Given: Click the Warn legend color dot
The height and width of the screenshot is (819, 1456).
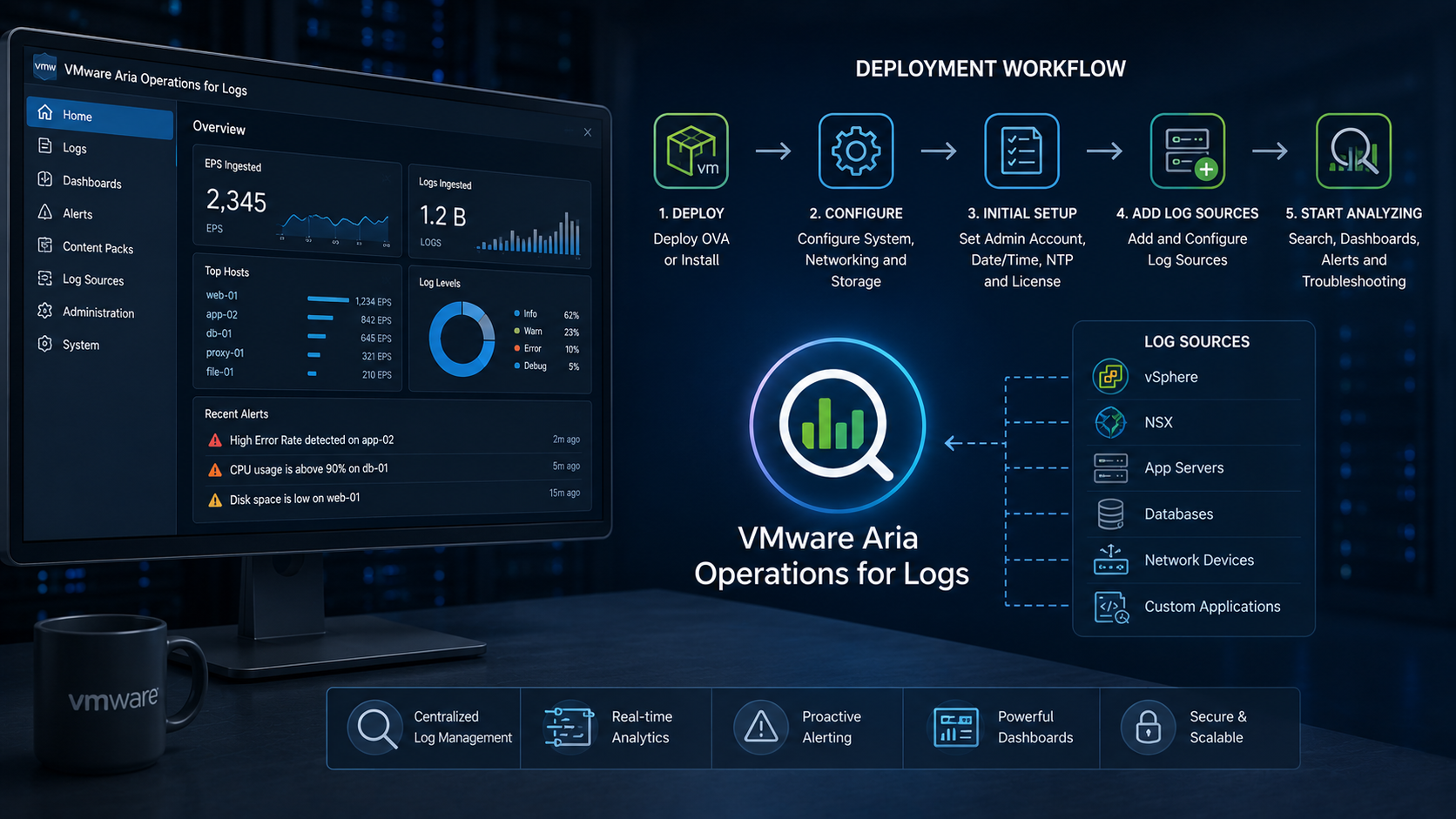Looking at the screenshot, I should [516, 331].
